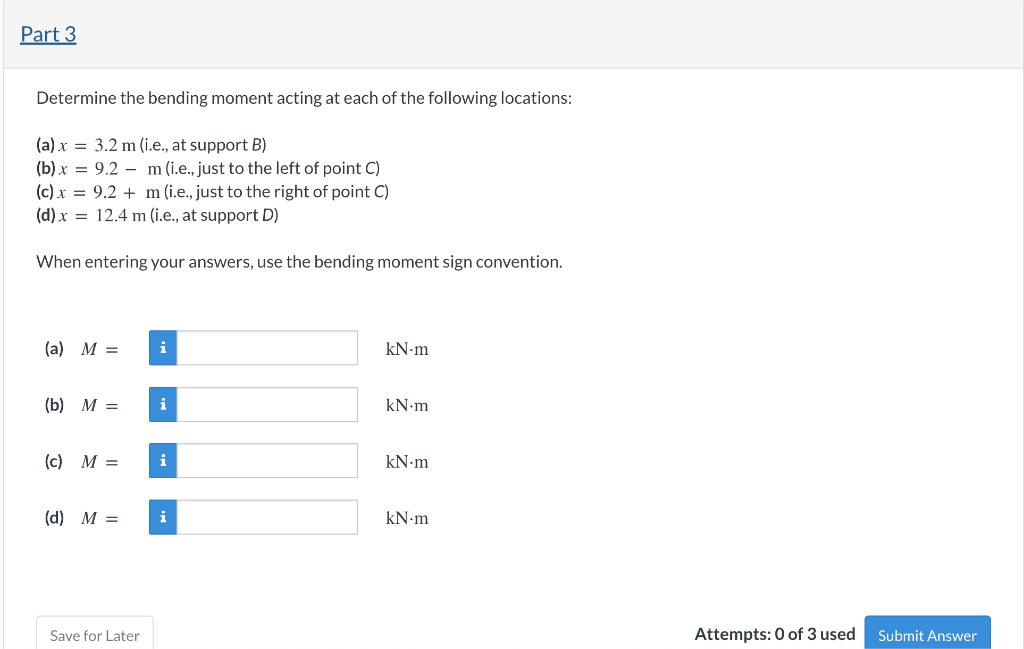Focus the (b) bending moment input

[x=267, y=404]
